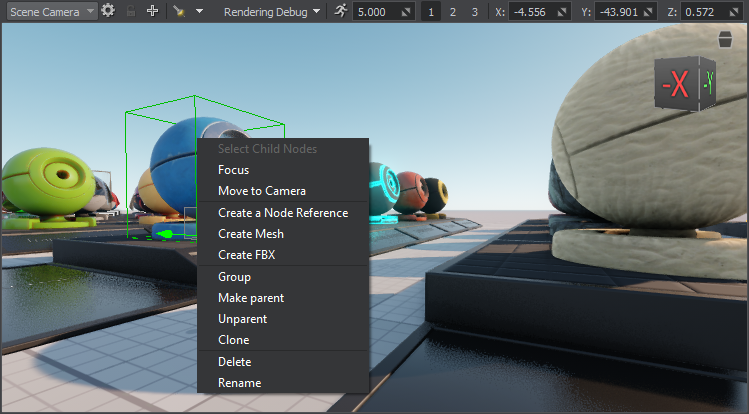
Task: Select camera speed preset 3
Action: click(474, 11)
